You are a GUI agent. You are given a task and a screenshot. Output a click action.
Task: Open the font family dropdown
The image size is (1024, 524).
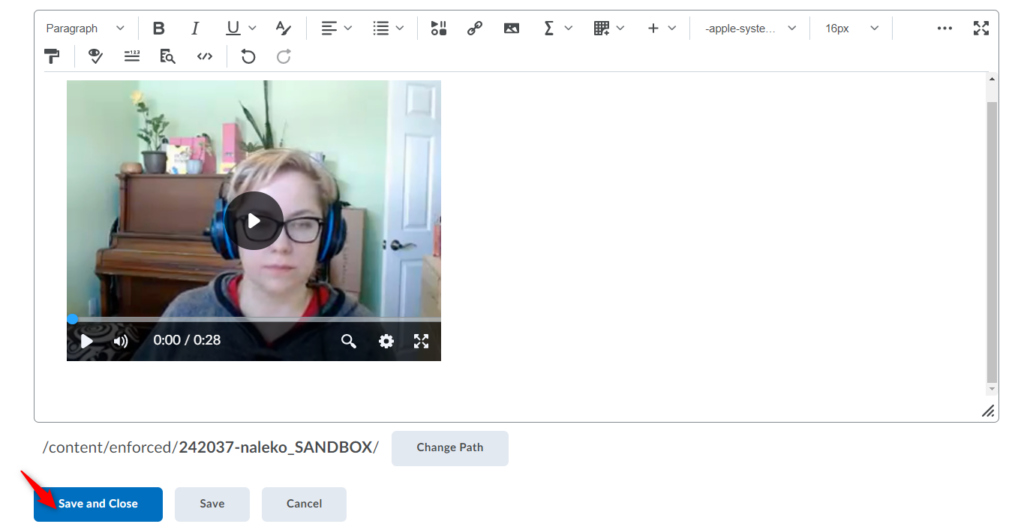click(x=750, y=28)
